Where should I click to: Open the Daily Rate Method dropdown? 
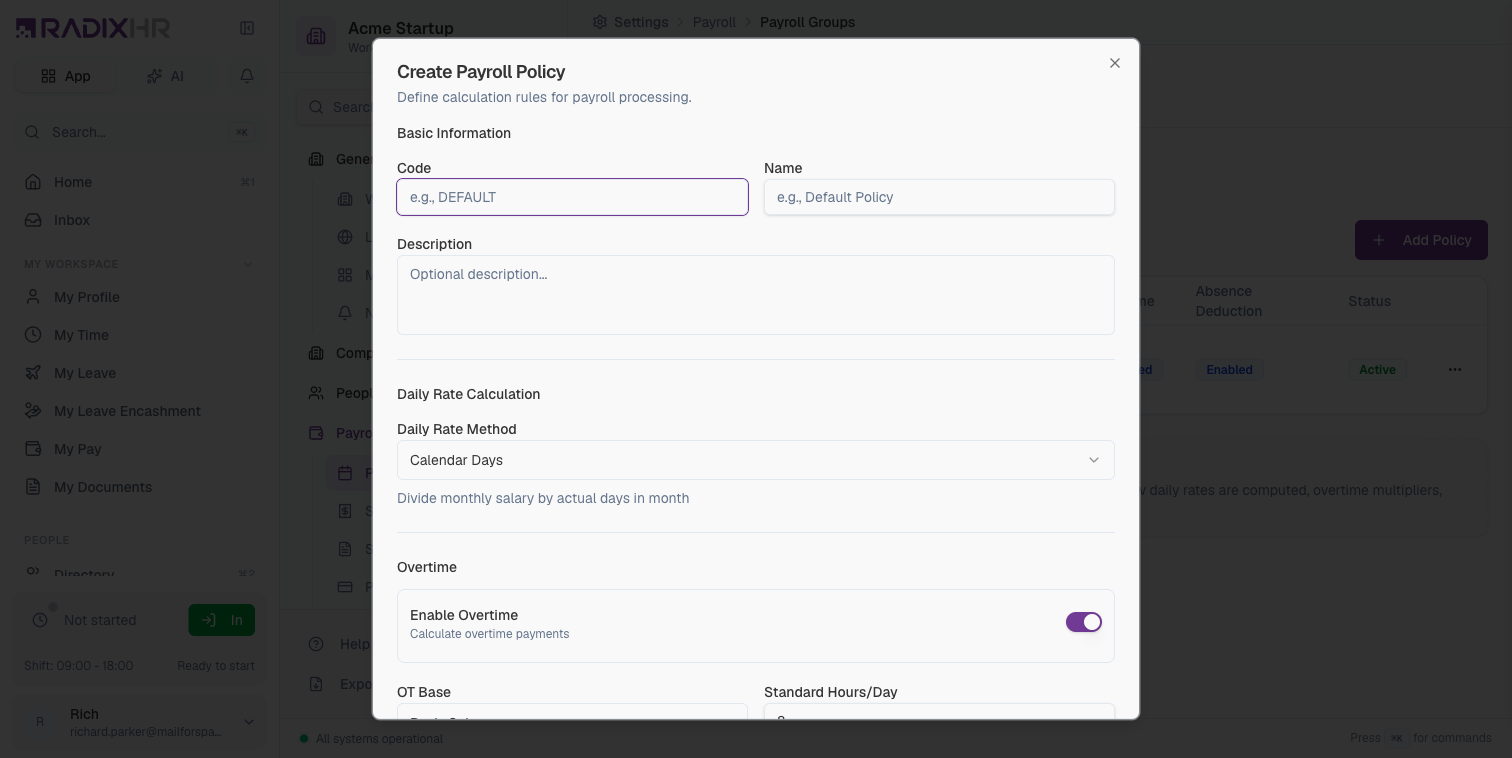tap(756, 460)
